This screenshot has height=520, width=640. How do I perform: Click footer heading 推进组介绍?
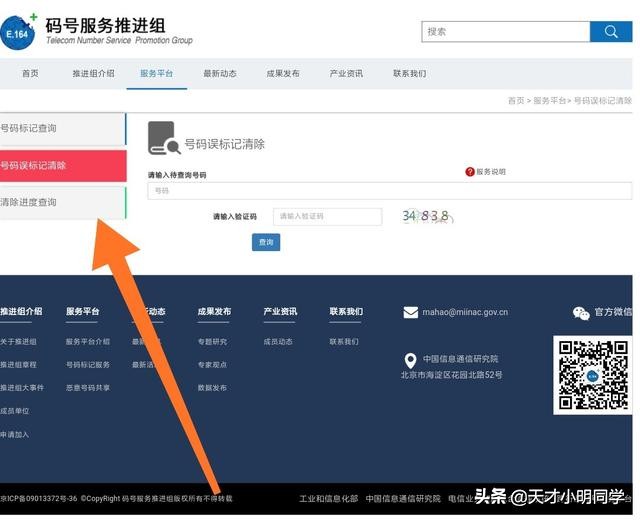[21, 311]
